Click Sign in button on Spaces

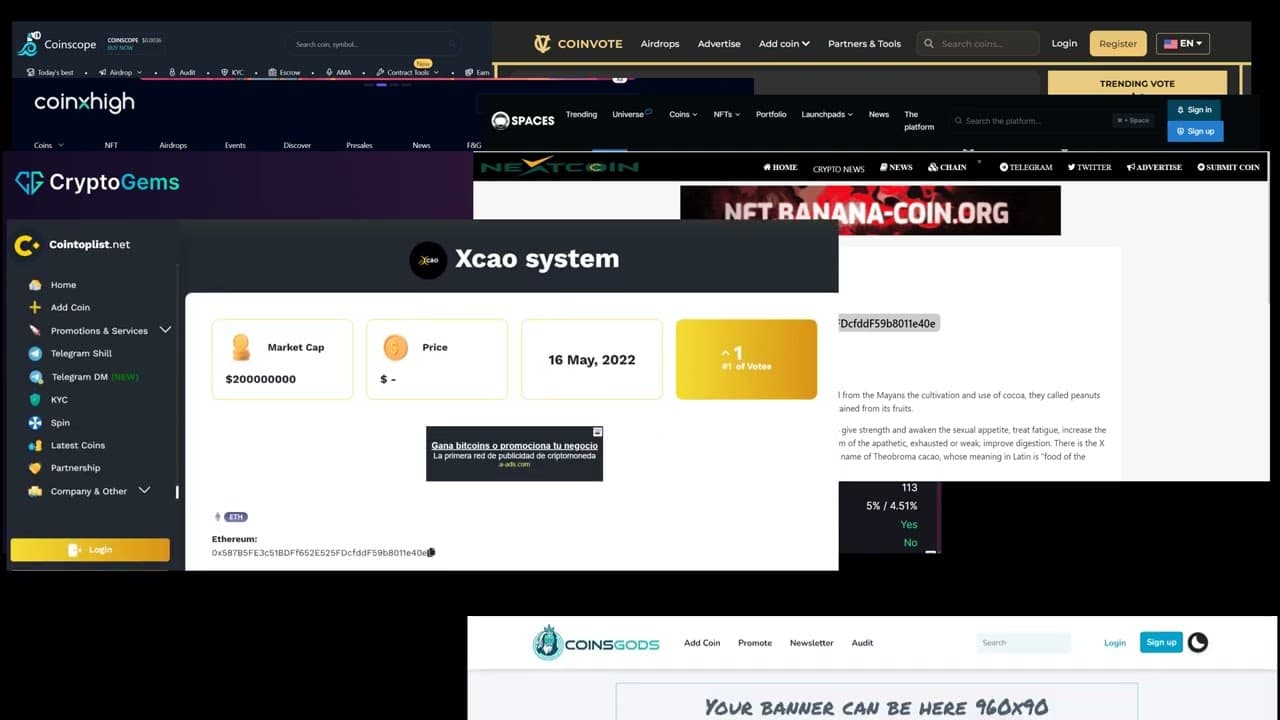[x=1194, y=110]
